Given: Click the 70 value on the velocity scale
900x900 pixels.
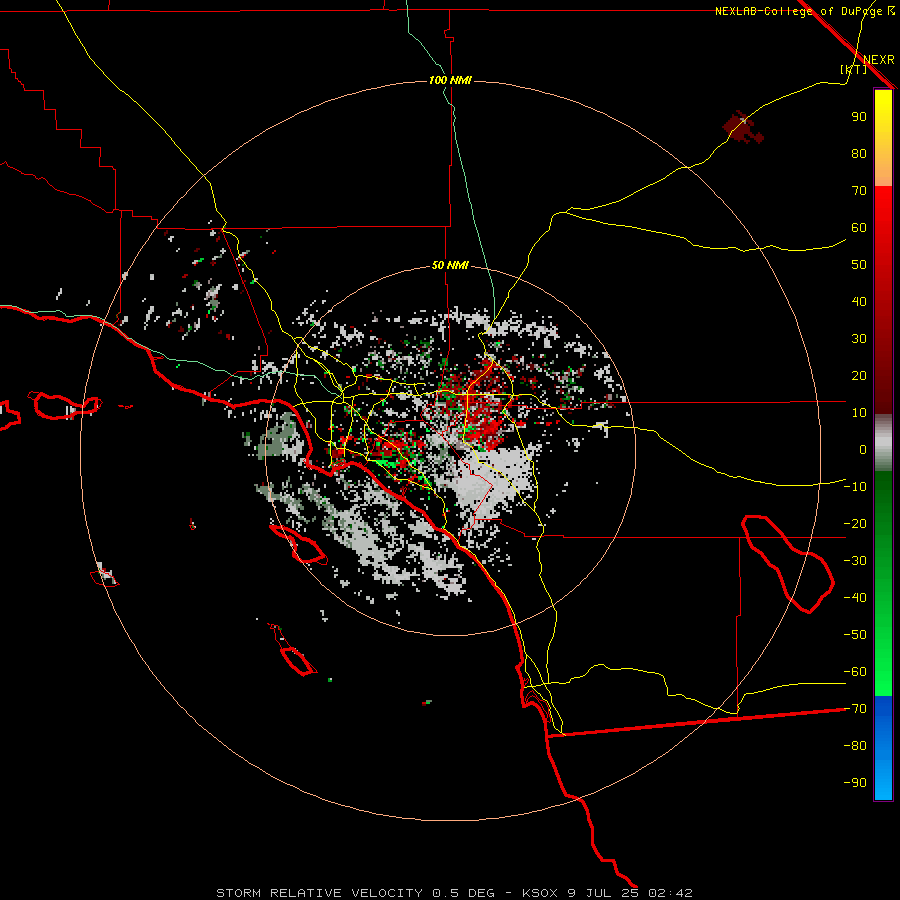Looking at the screenshot, I should coord(859,191).
